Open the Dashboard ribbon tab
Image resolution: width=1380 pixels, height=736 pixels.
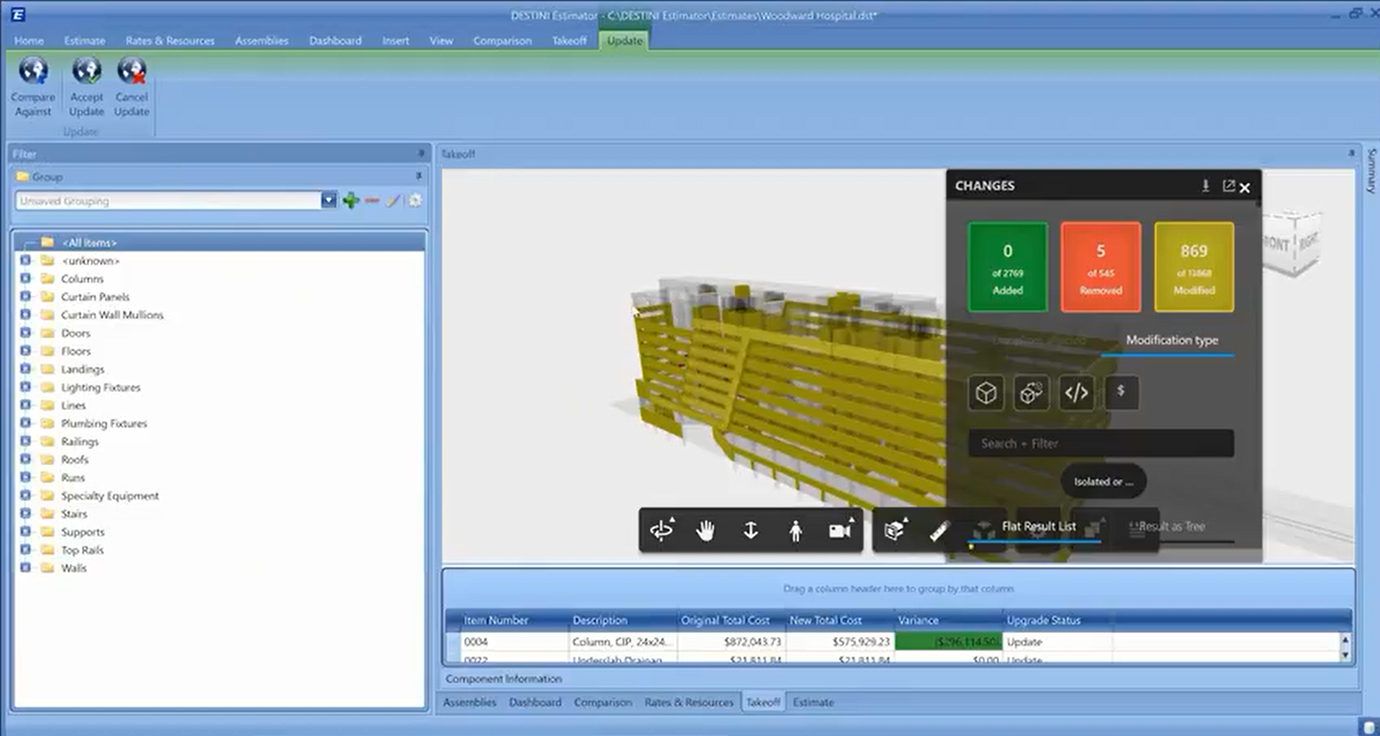[x=335, y=41]
